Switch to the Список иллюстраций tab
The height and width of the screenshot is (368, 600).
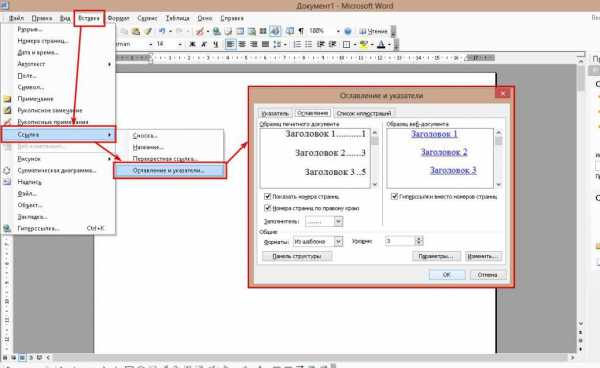pyautogui.click(x=364, y=113)
